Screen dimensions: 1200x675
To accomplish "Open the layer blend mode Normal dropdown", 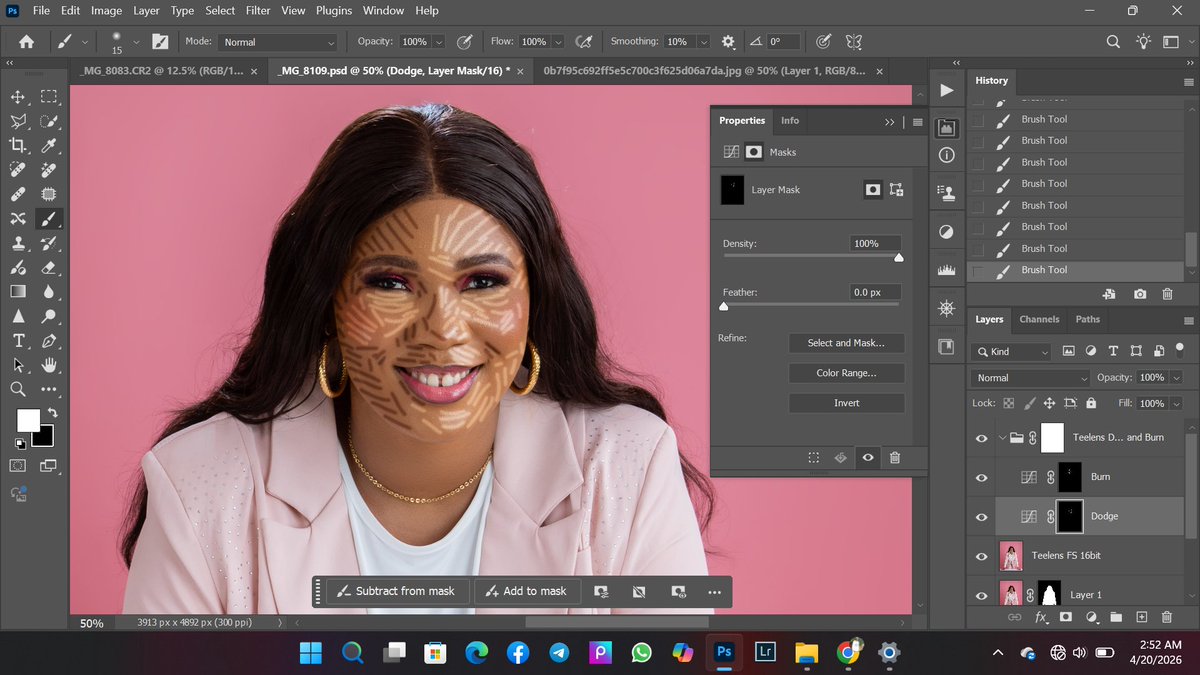I will (1030, 378).
